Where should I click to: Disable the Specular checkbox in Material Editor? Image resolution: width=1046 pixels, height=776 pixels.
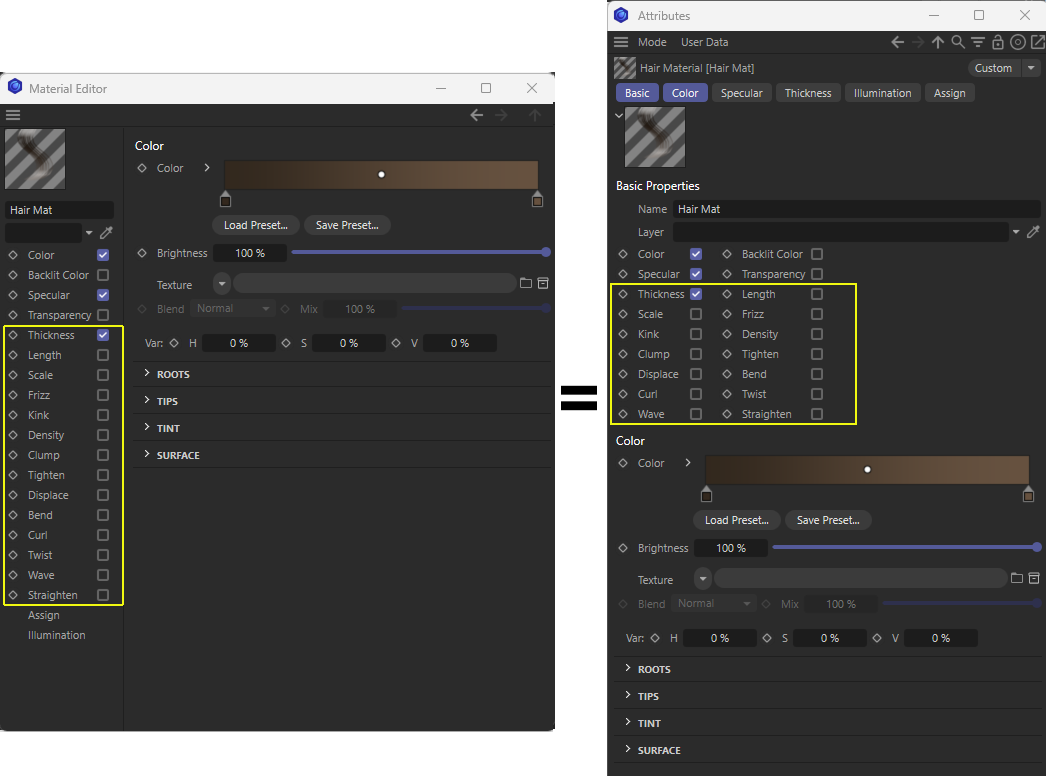point(102,295)
